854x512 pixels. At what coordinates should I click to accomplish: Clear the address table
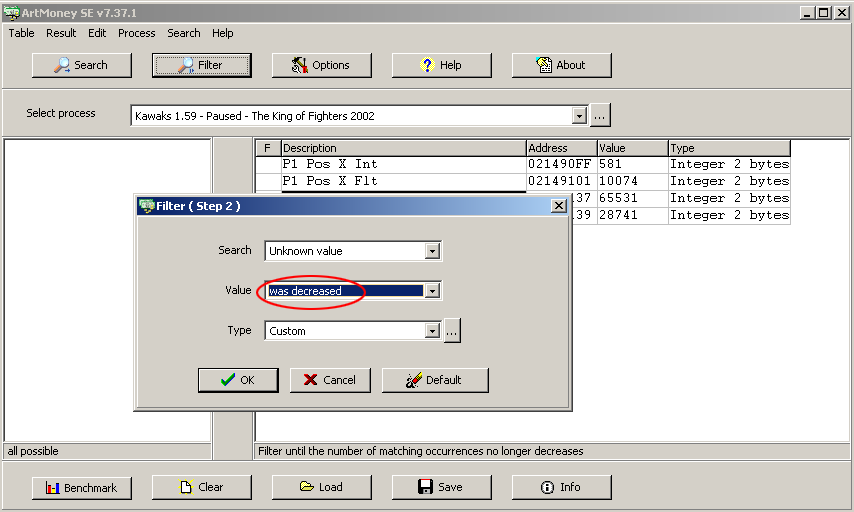pos(201,488)
